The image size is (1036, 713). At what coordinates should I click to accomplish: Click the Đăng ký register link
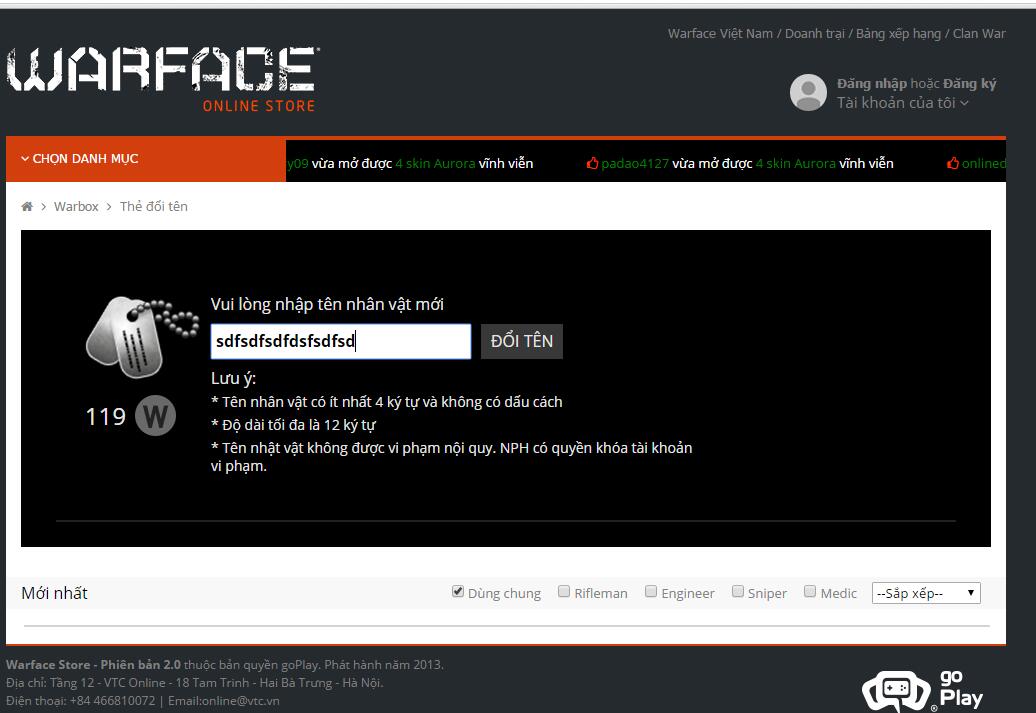point(969,84)
